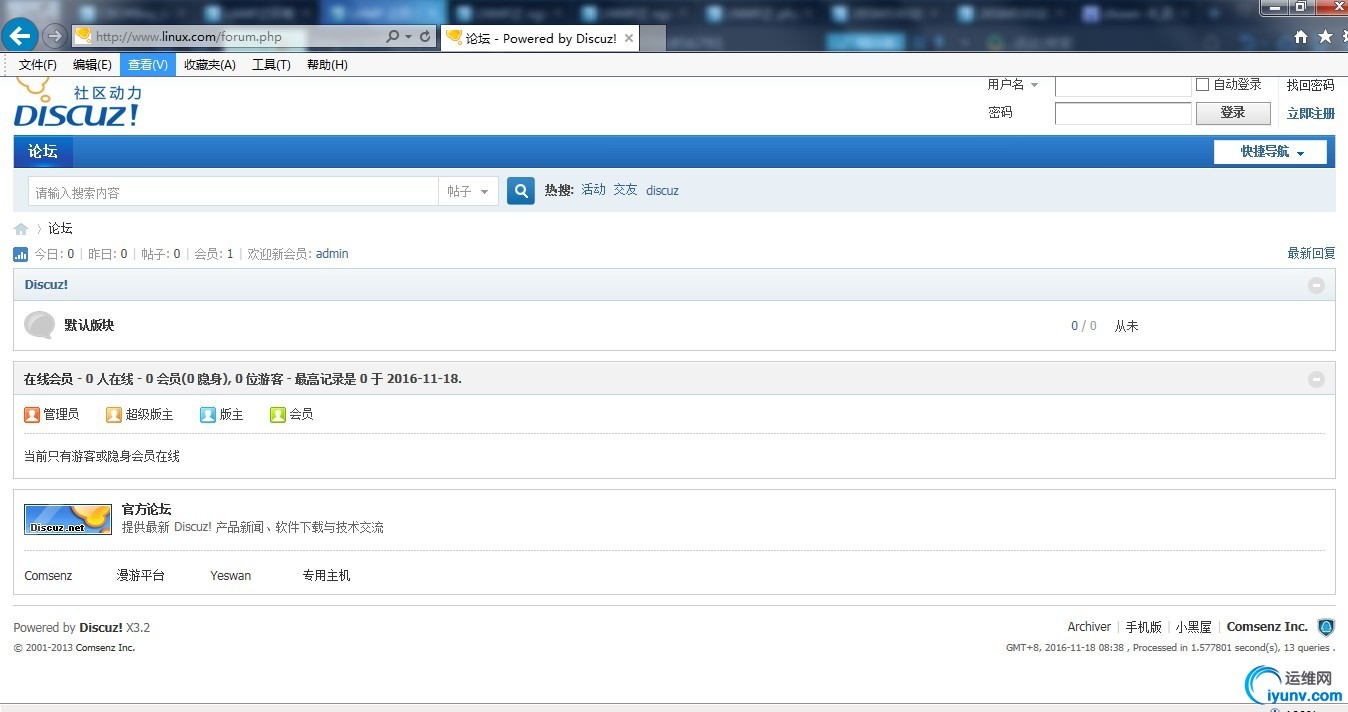Select the 论坛 navigation tab

coord(43,152)
